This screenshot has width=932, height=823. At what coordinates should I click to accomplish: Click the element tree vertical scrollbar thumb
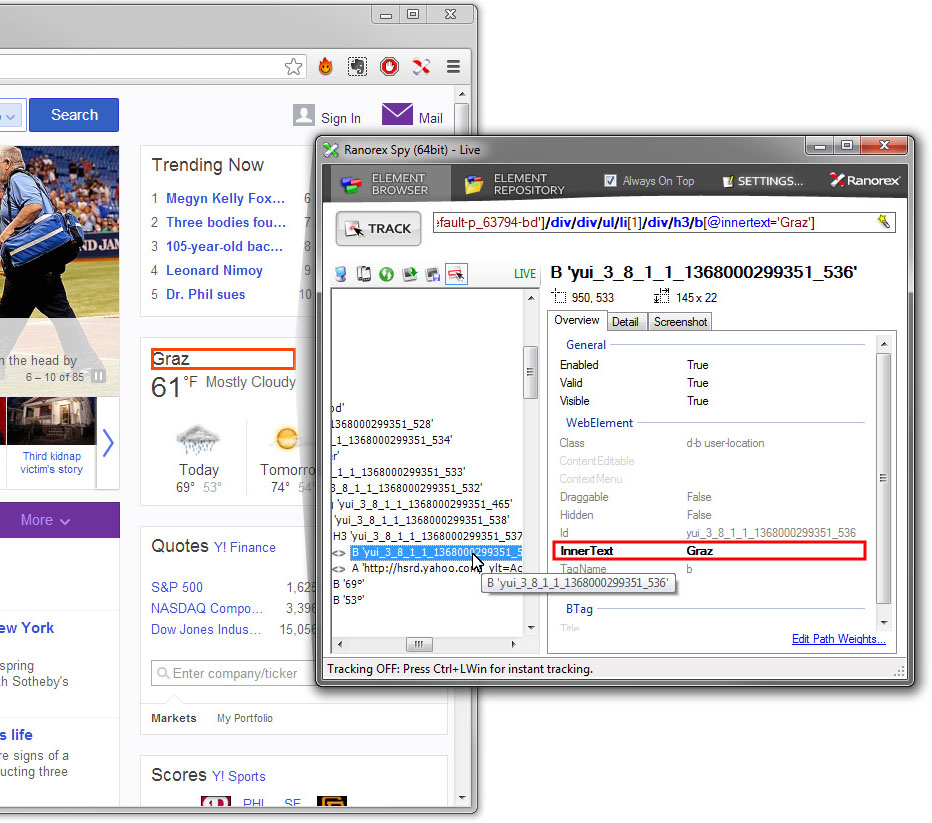[x=530, y=372]
